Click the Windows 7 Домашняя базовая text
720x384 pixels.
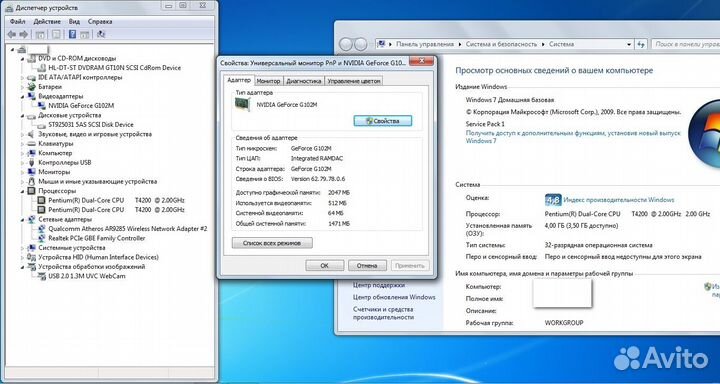tap(510, 100)
